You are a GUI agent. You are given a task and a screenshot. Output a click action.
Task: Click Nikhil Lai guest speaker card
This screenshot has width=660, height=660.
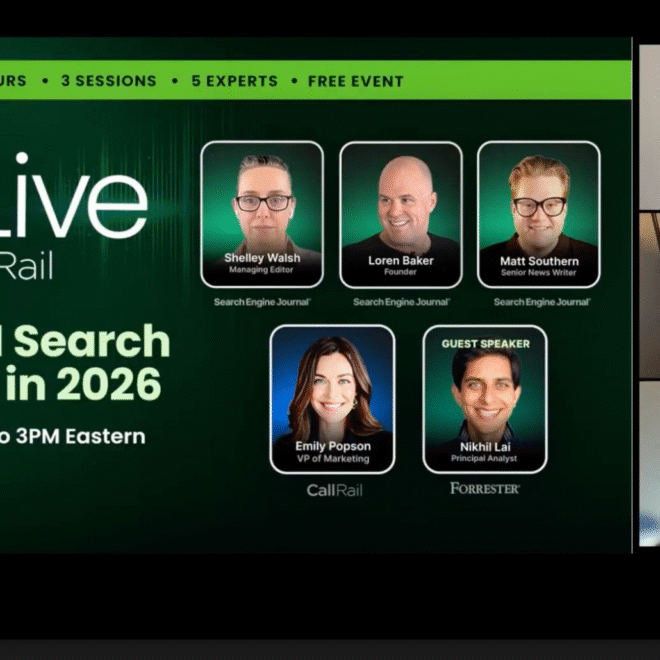(x=485, y=399)
